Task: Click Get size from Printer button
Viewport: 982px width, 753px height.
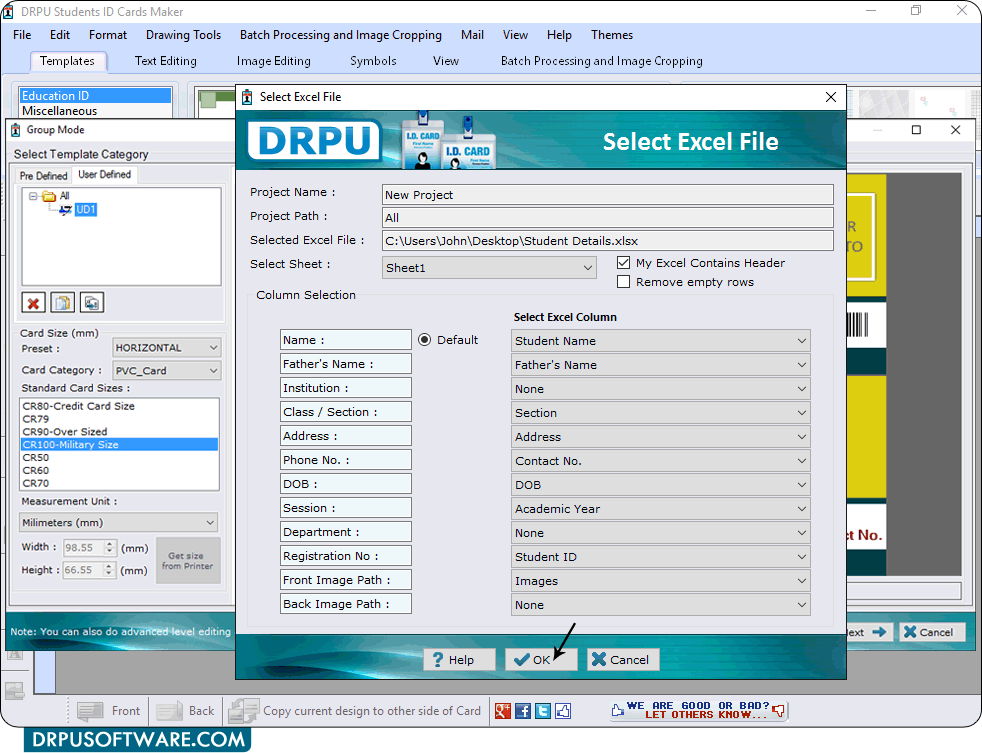Action: coord(188,561)
